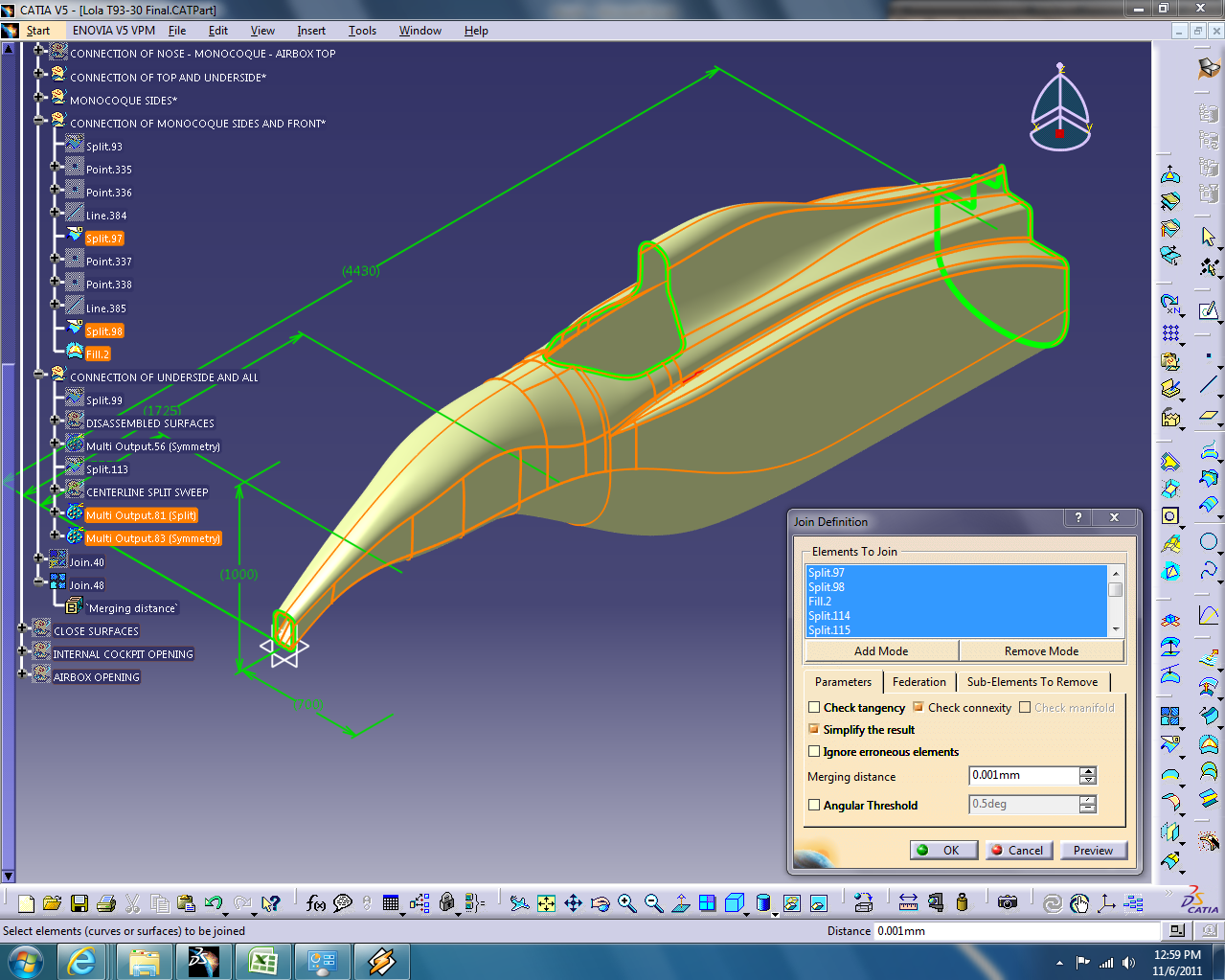Click the Sketcher icon in right toolbar

click(x=1209, y=310)
